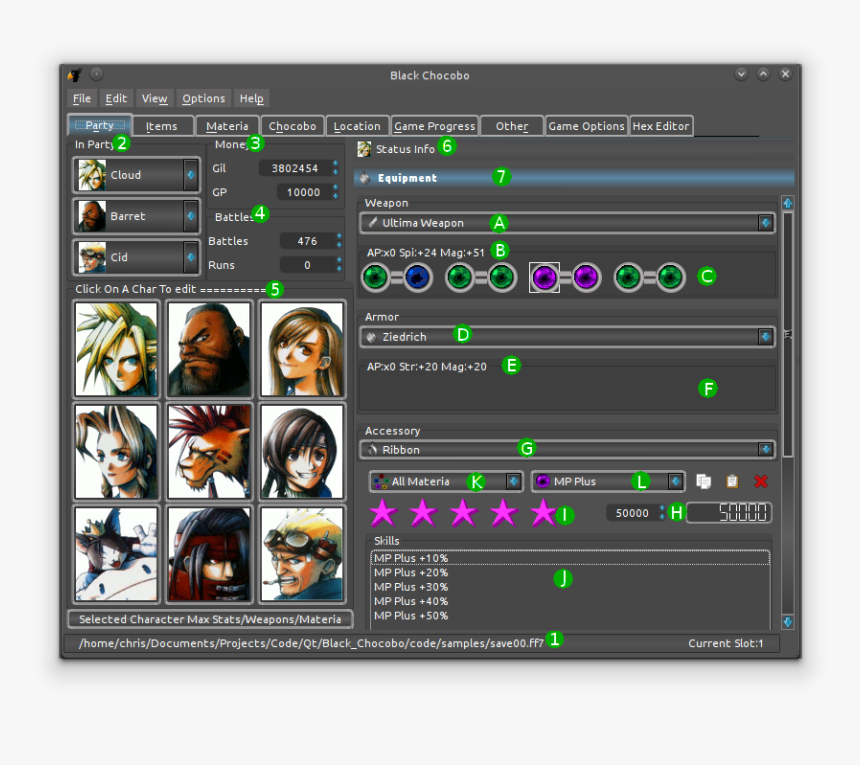The image size is (860, 765).
Task: Select the first green materia slot
Action: pos(376,277)
